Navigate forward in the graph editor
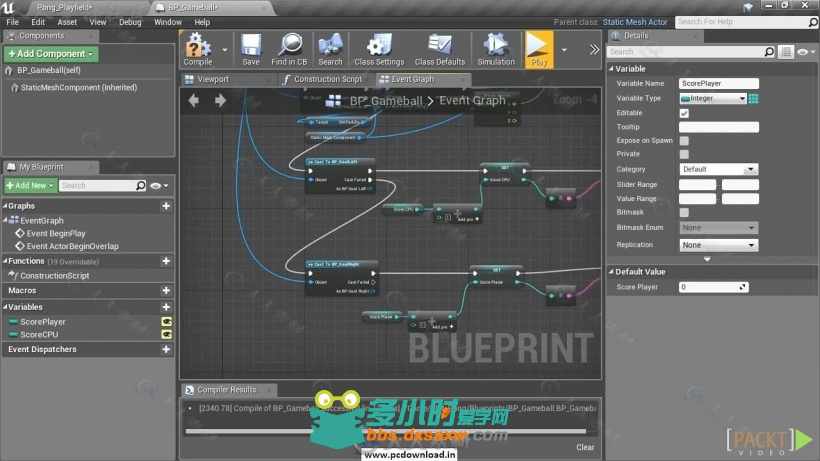The height and width of the screenshot is (461, 820). [x=220, y=100]
